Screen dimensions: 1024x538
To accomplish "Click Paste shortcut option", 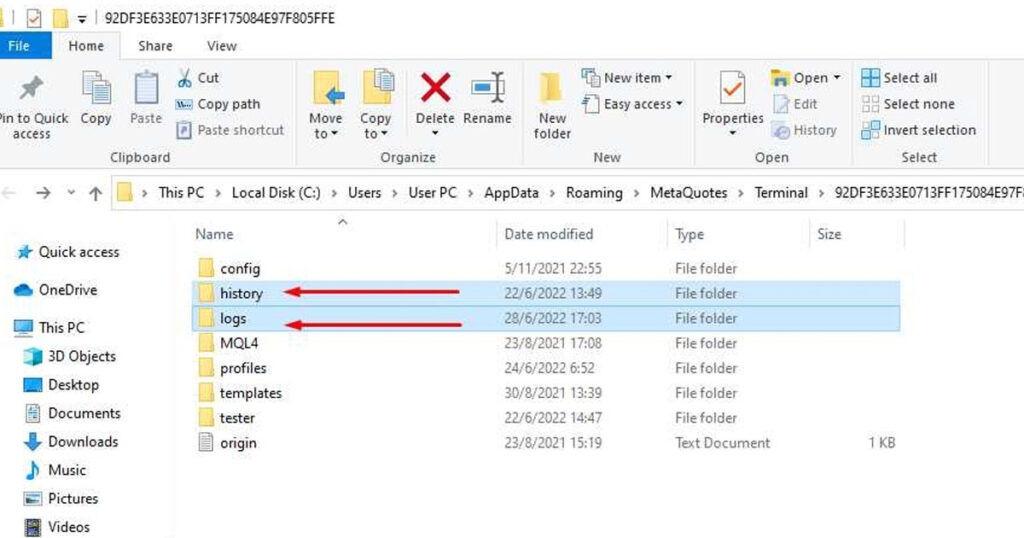I will click(x=230, y=130).
